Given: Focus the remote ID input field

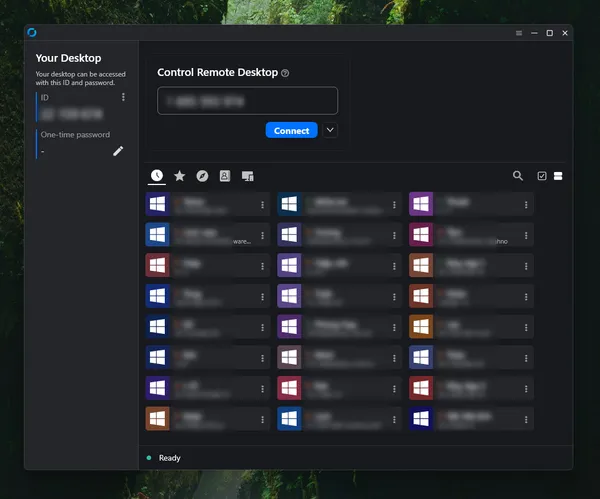Looking at the screenshot, I should (x=248, y=101).
